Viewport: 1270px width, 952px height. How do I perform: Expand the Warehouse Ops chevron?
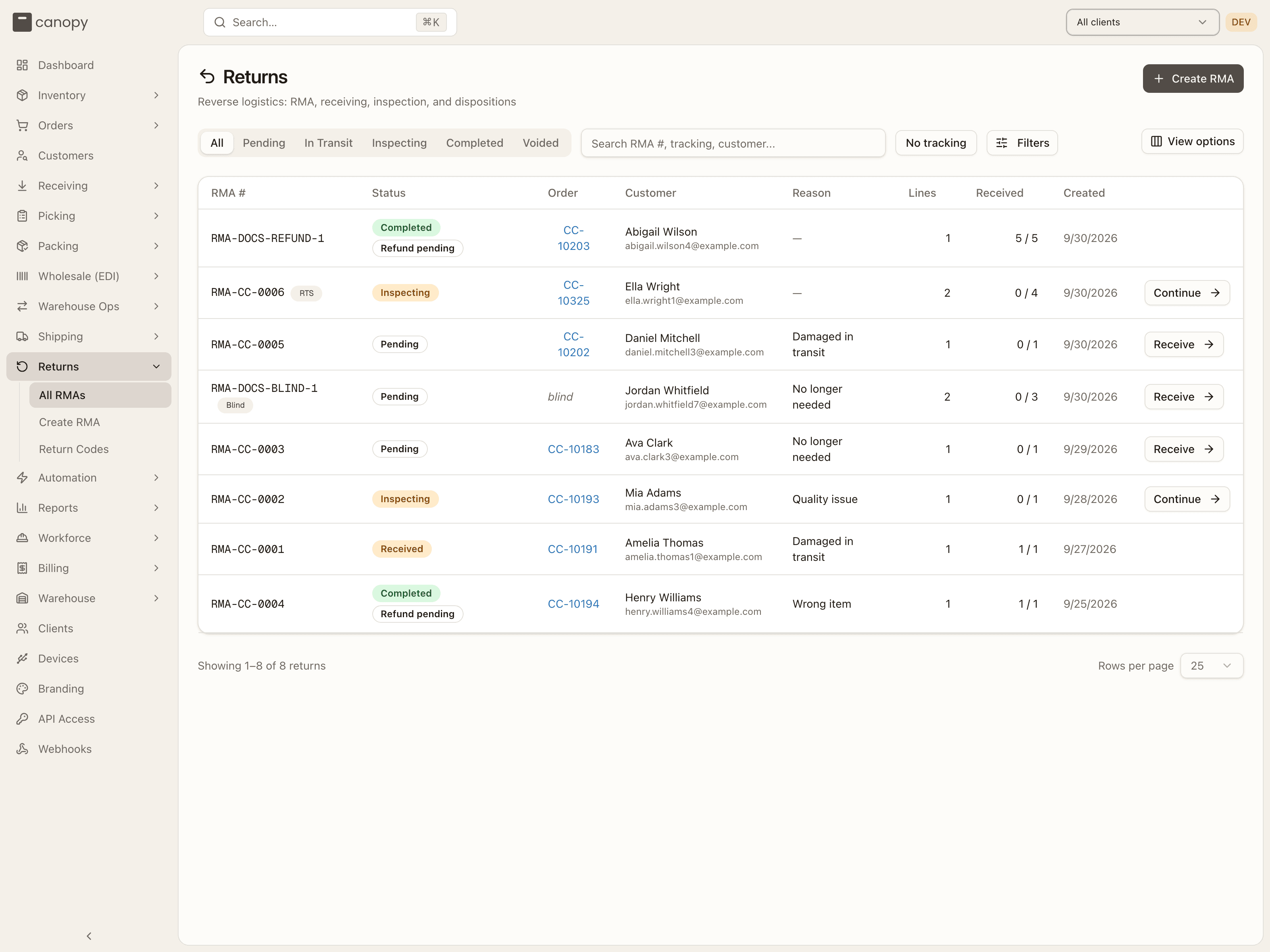click(x=156, y=307)
